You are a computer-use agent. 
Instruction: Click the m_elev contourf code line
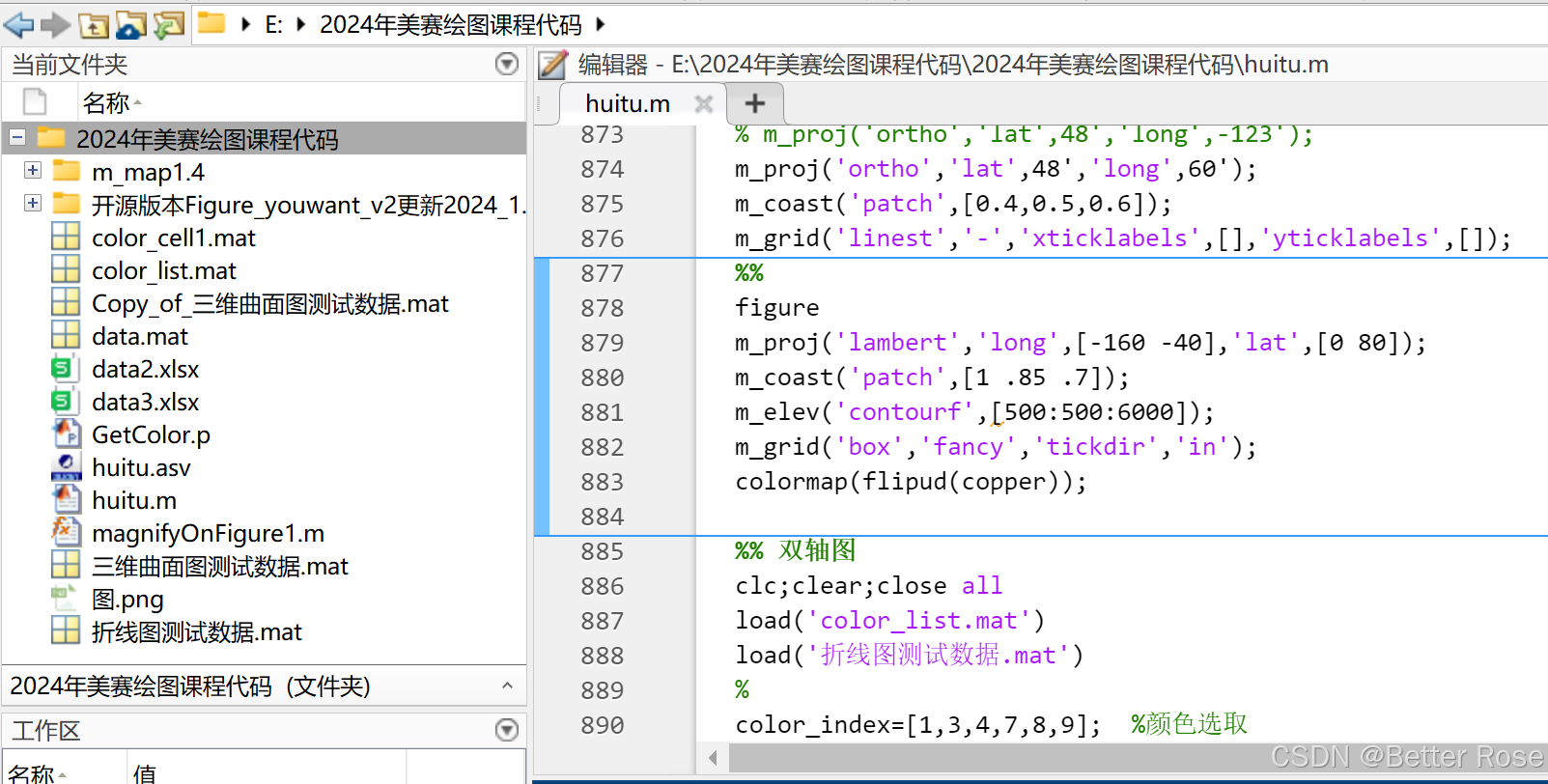coord(974,412)
